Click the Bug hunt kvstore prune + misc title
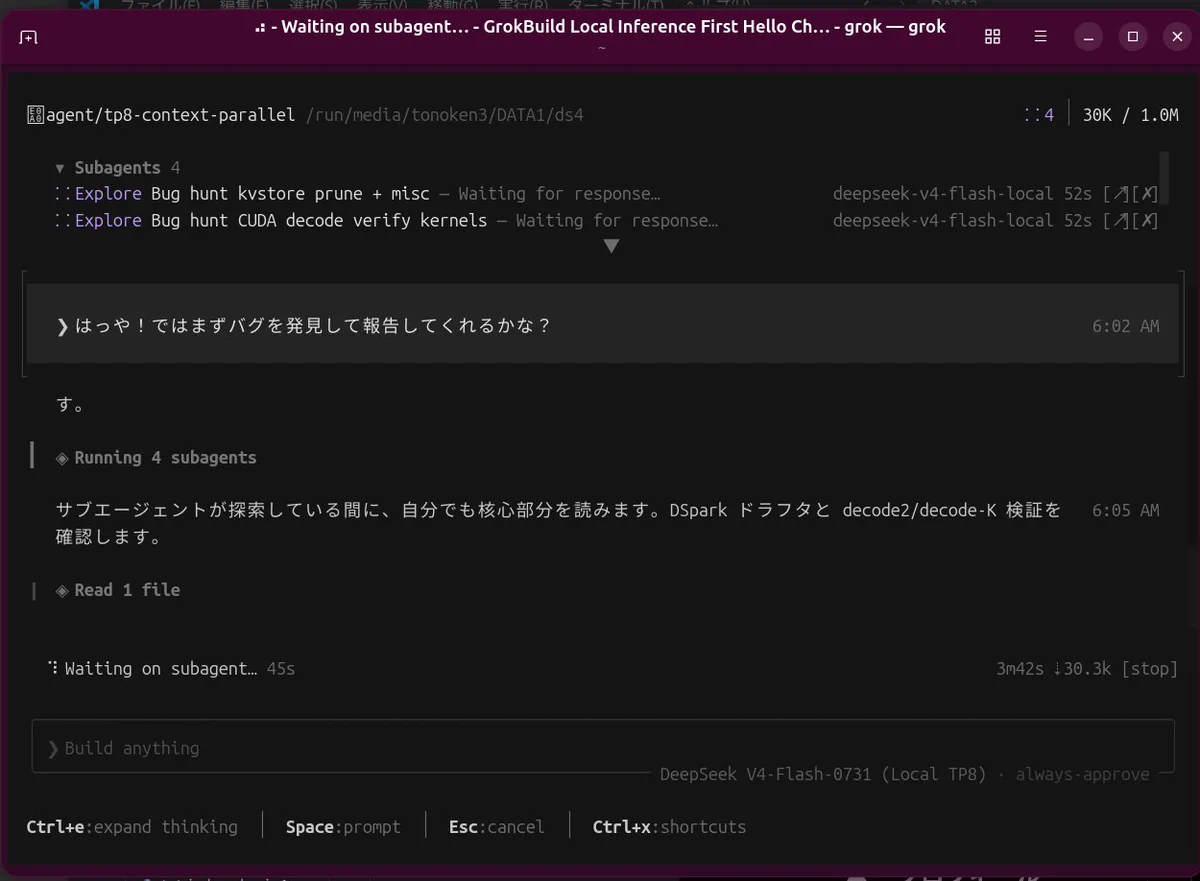 coord(290,194)
